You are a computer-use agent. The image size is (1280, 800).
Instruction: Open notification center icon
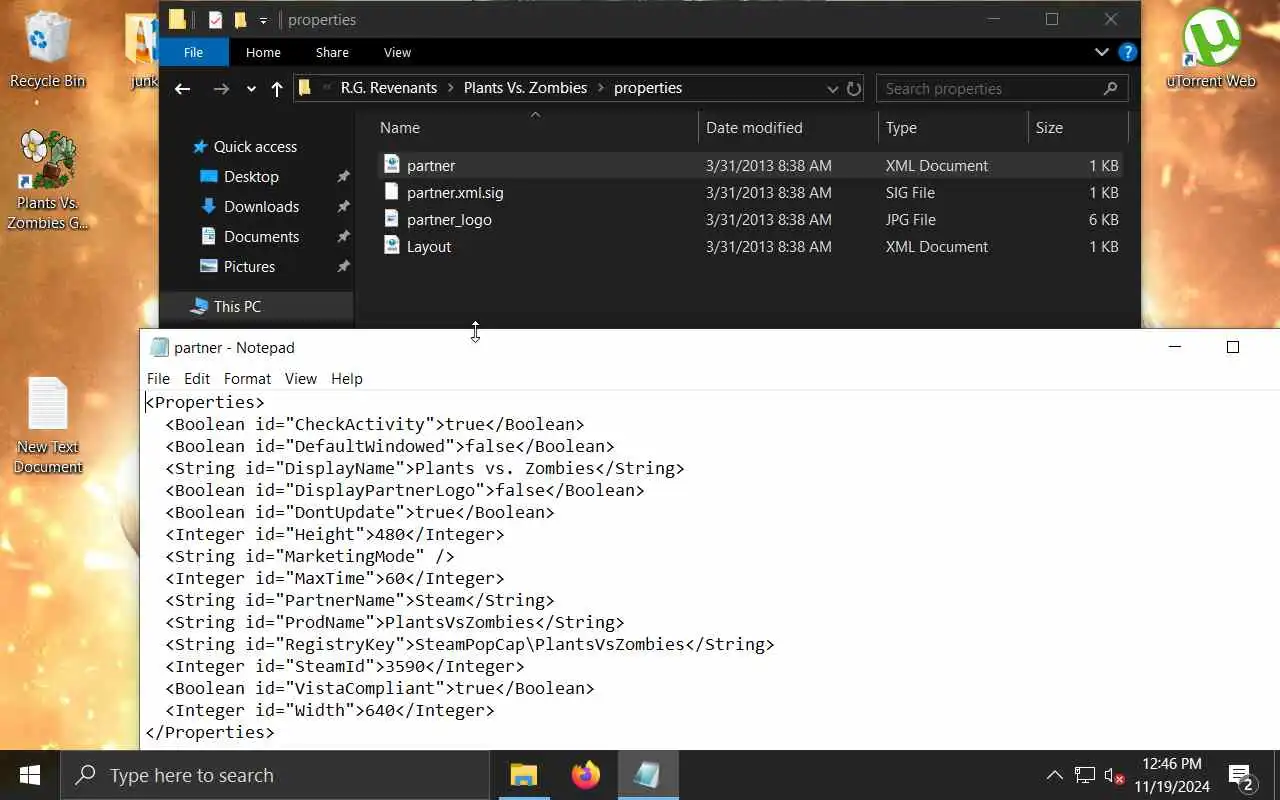(1242, 776)
